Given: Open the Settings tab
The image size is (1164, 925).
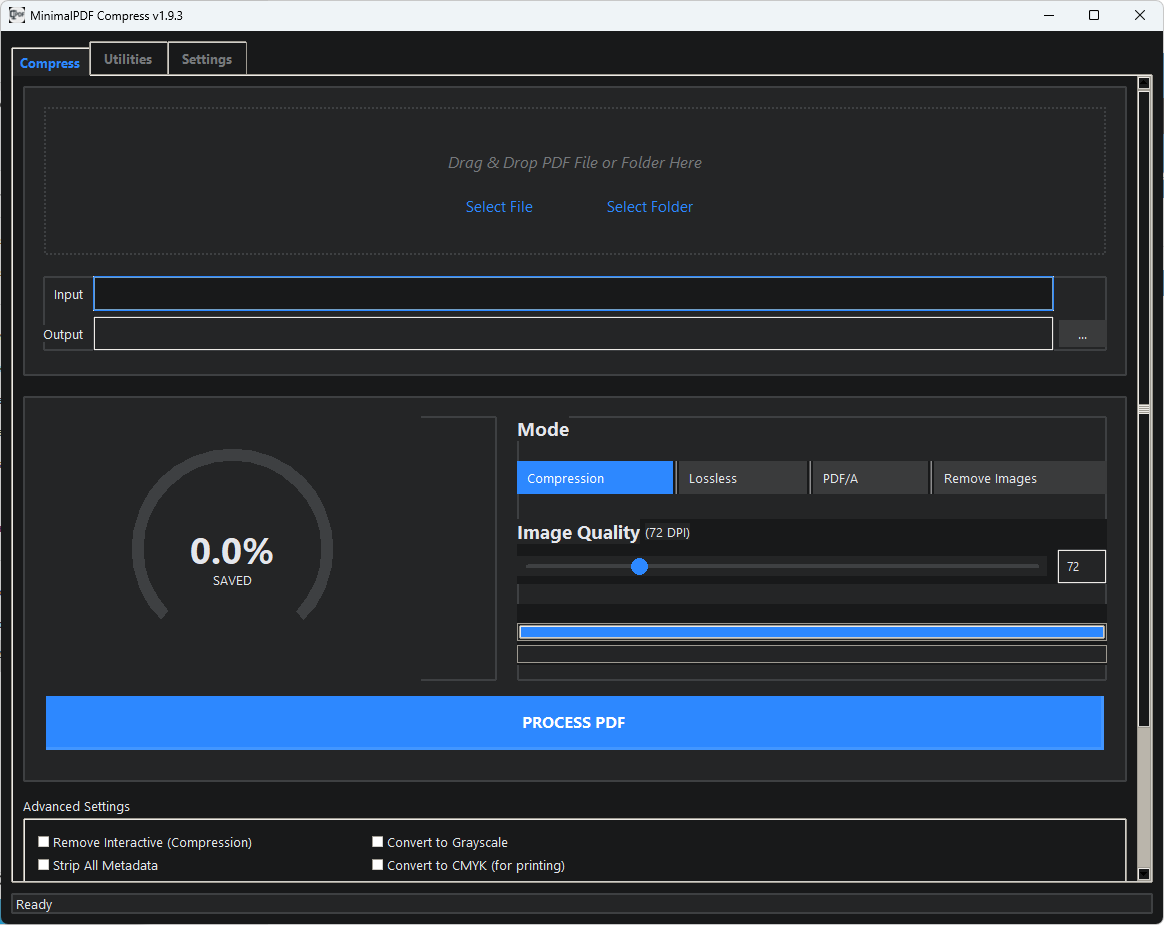Looking at the screenshot, I should click(207, 59).
